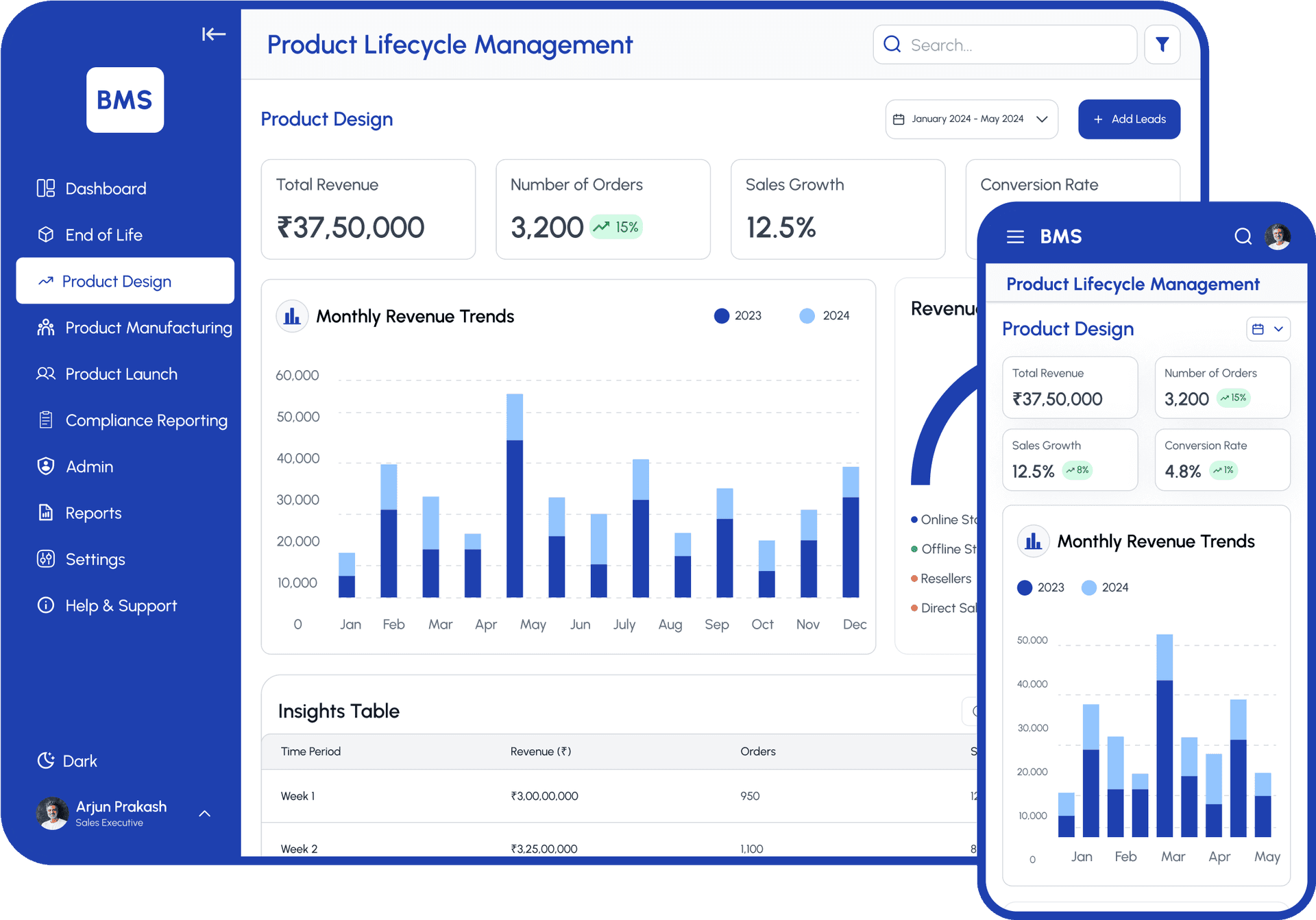Expand the Arjun Prakash profile chevron
Image resolution: width=1316 pixels, height=920 pixels.
(x=204, y=814)
